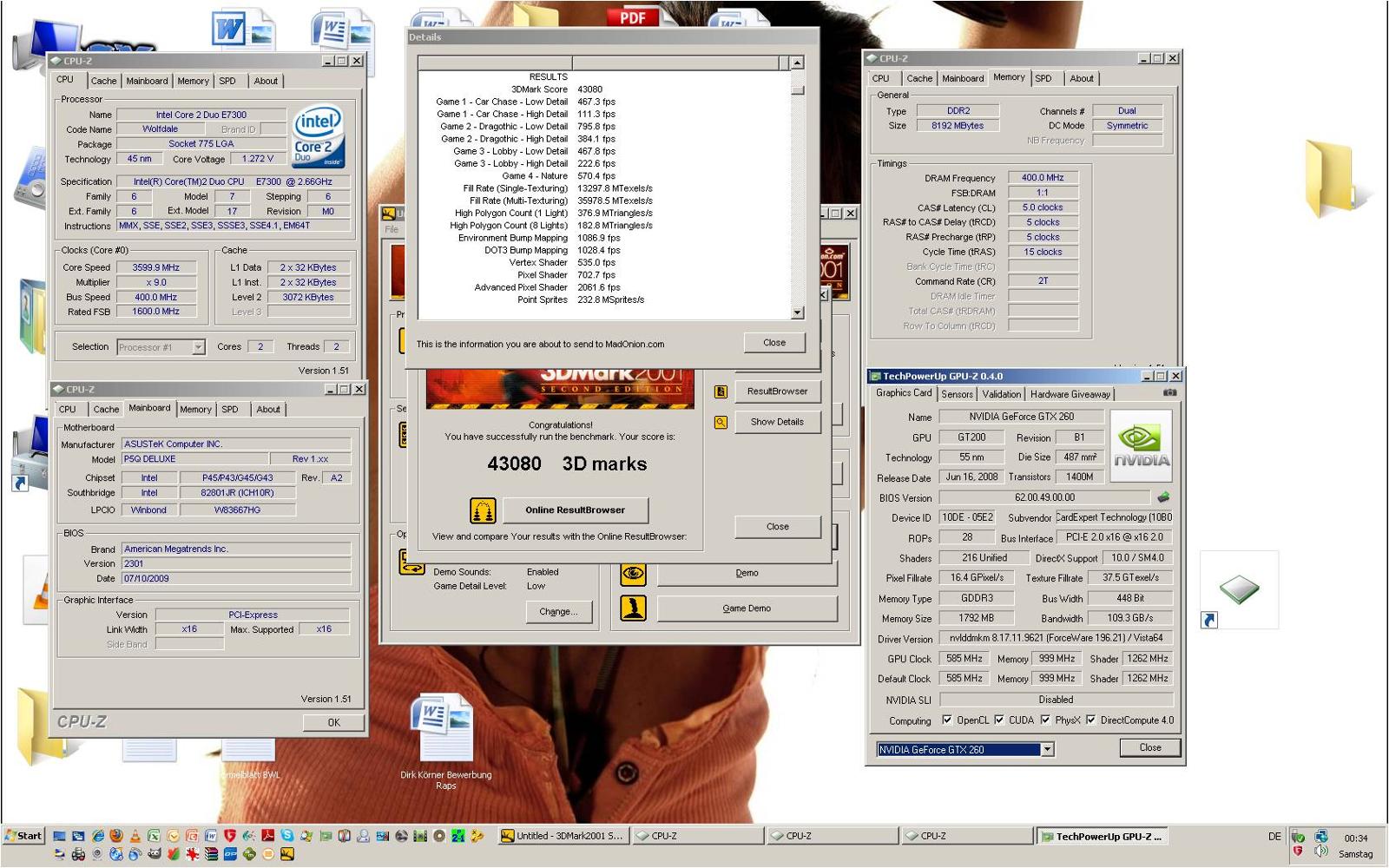Open the SPD tab in right CPU-Z window
1389x868 pixels.
pos(1043,78)
